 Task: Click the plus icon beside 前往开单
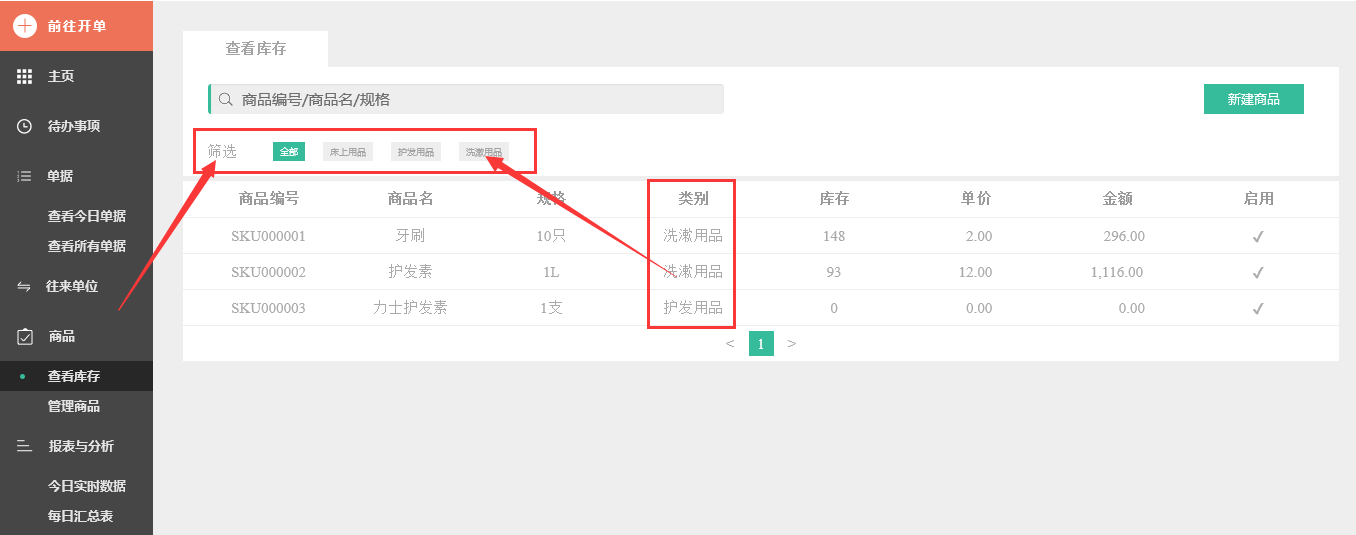tap(25, 26)
